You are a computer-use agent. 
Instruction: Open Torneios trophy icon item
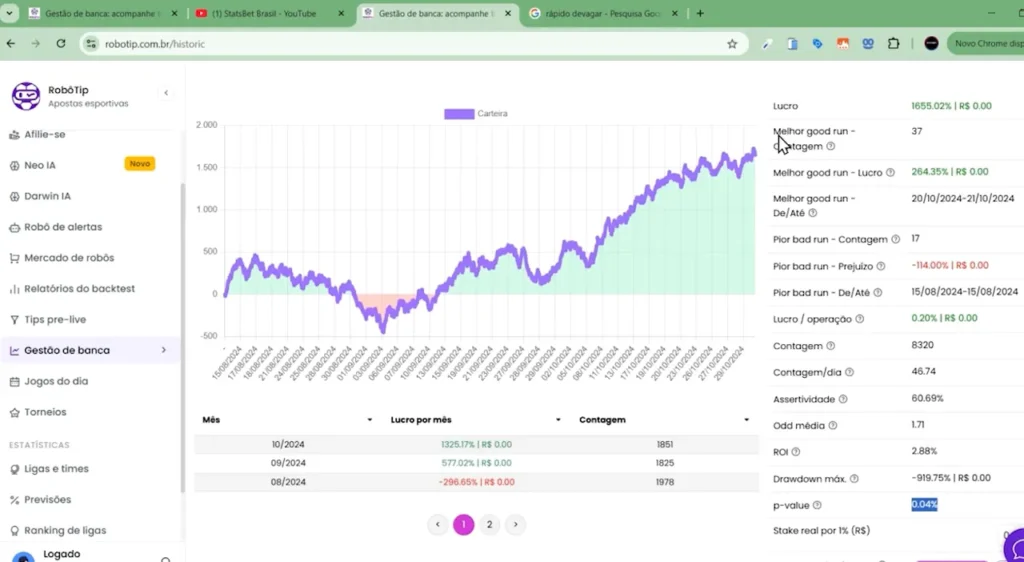15,412
